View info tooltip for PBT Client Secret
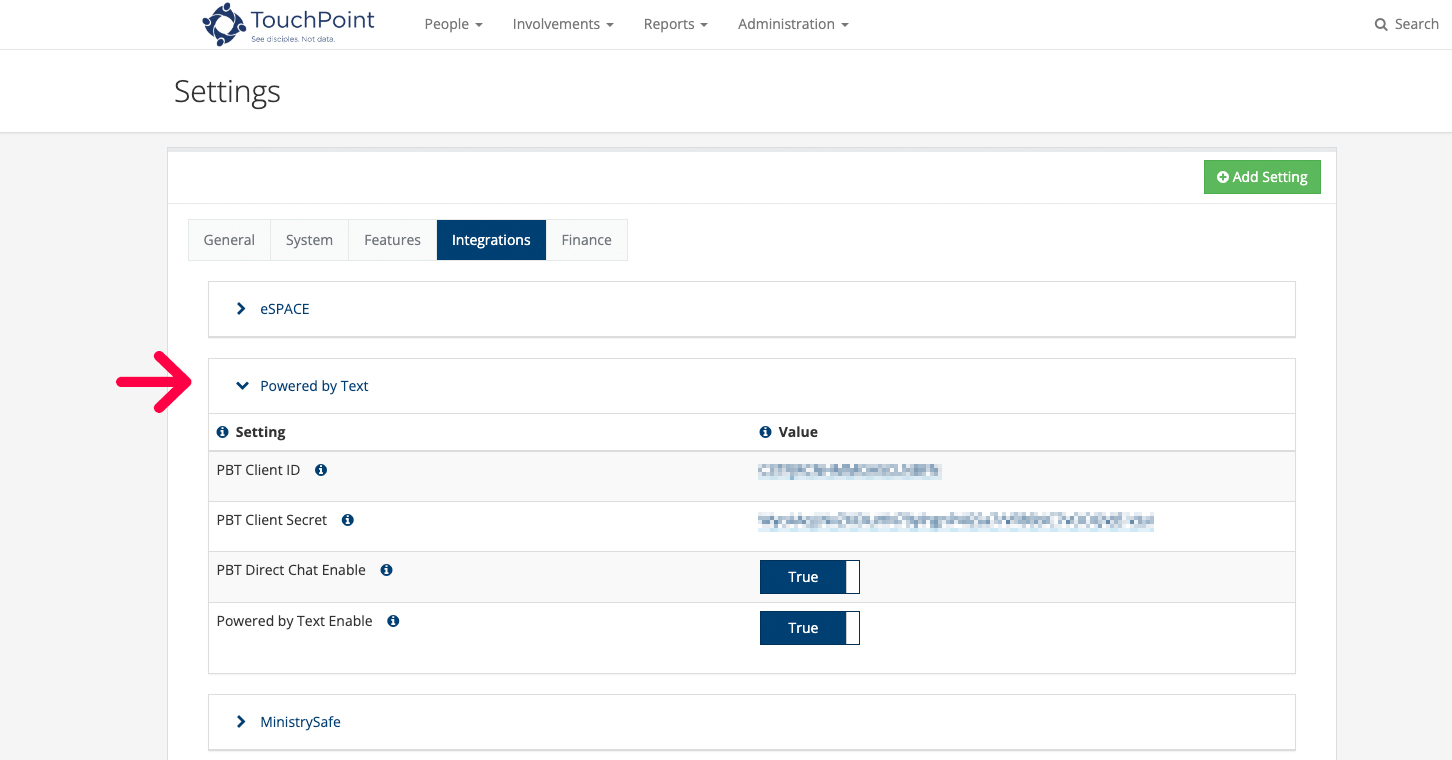The width and height of the screenshot is (1452, 760). coord(347,520)
